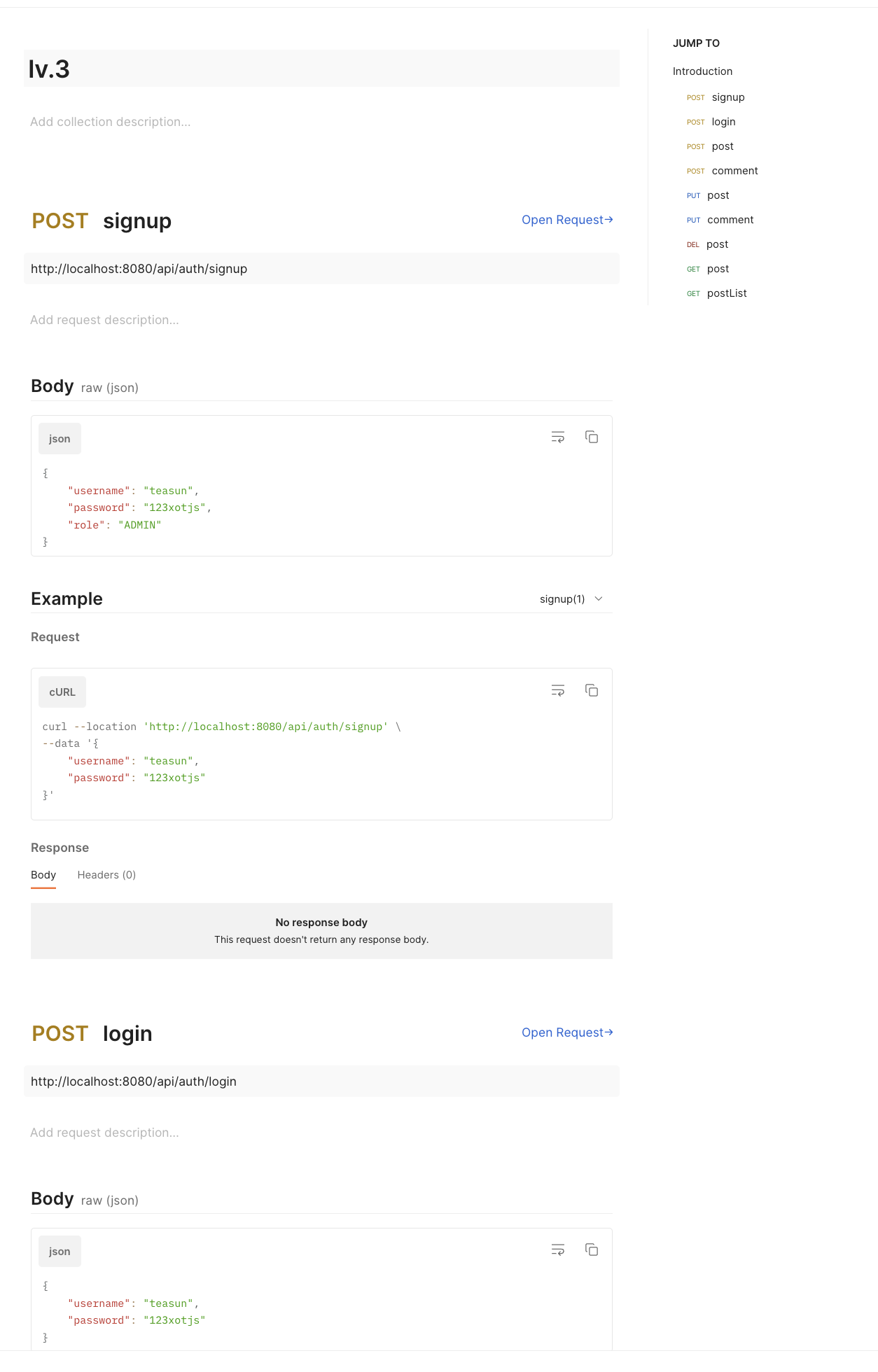Copy the login JSON body code

(592, 1249)
